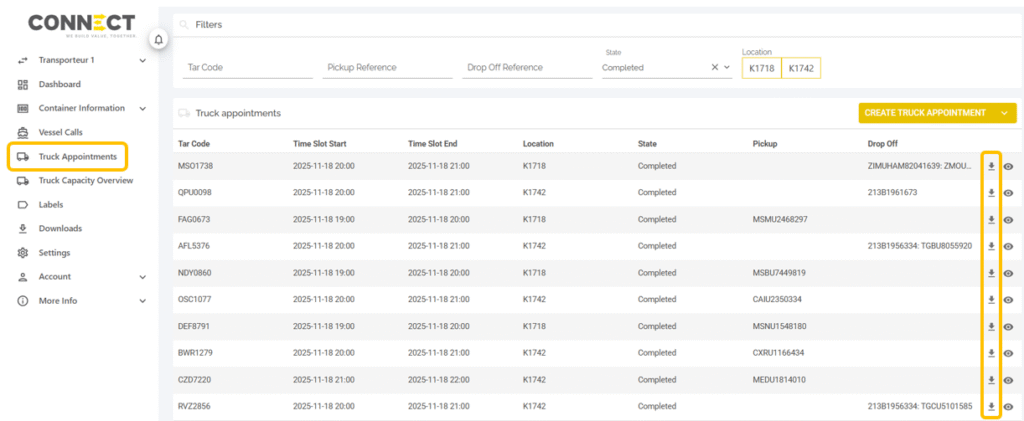The image size is (1024, 421).
Task: Click download icon in OSC1077 row
Action: 991,299
